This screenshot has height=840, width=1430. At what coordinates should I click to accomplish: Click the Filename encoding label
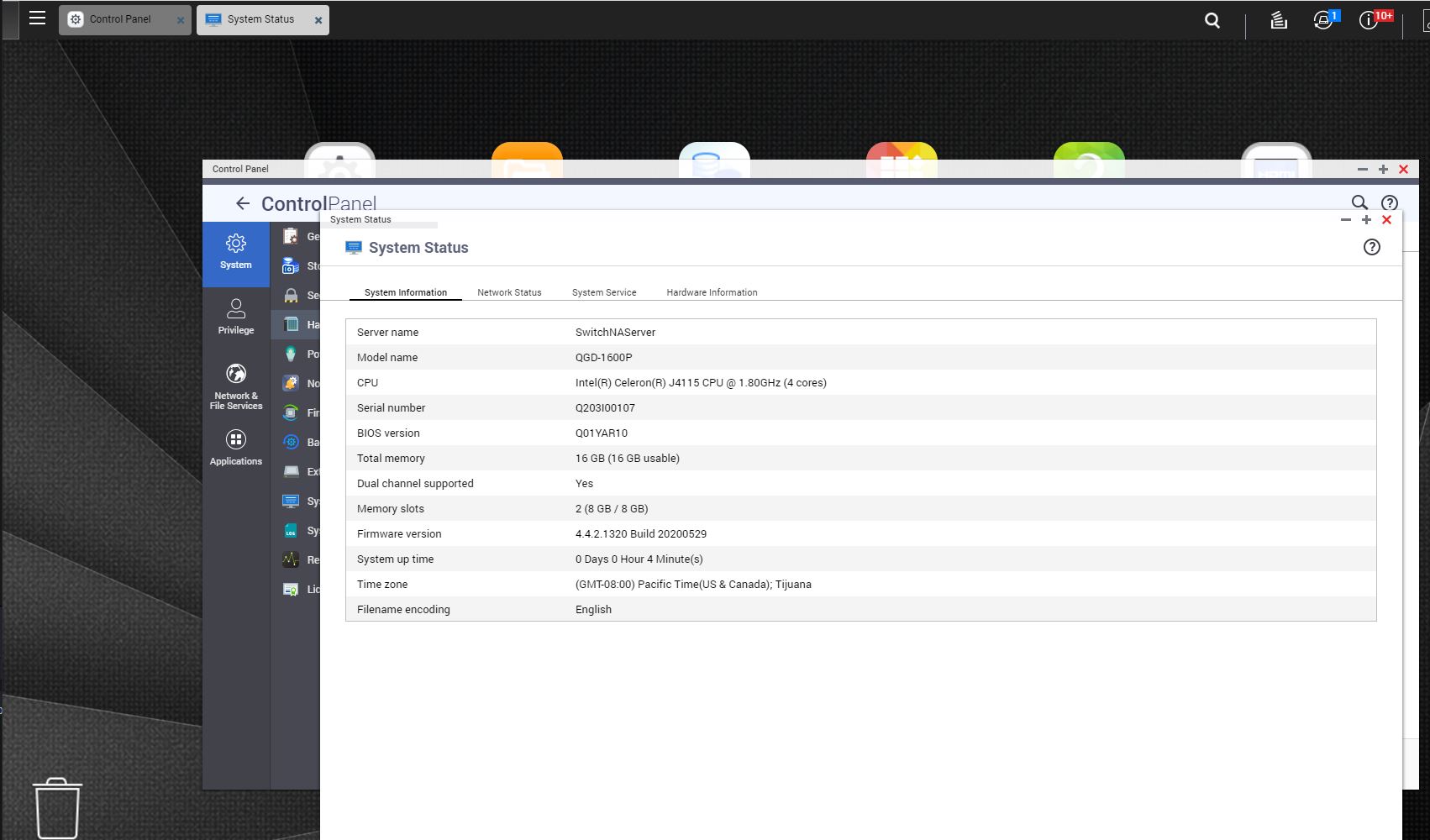click(403, 609)
